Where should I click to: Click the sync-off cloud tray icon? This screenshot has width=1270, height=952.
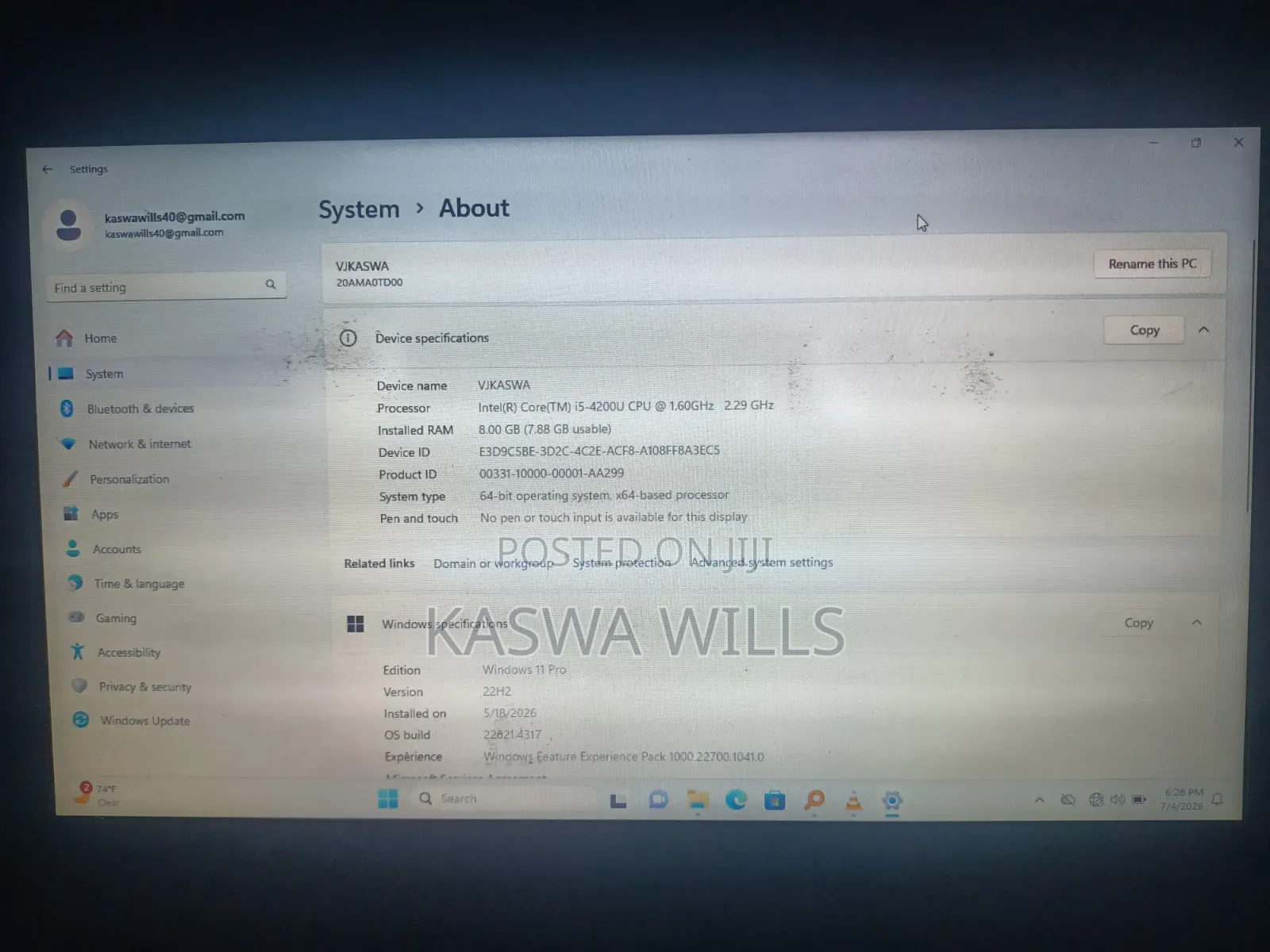[x=1068, y=800]
